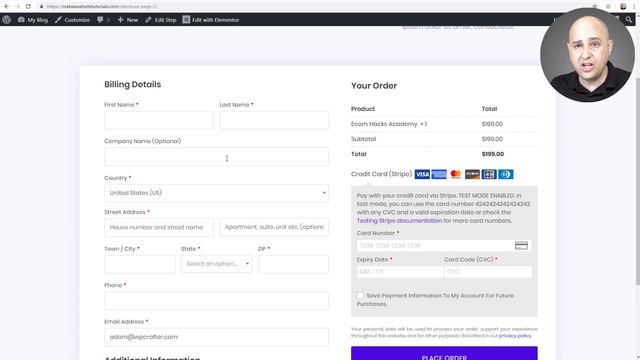Focus the Phone field
The height and width of the screenshot is (360, 640).
pyautogui.click(x=216, y=300)
